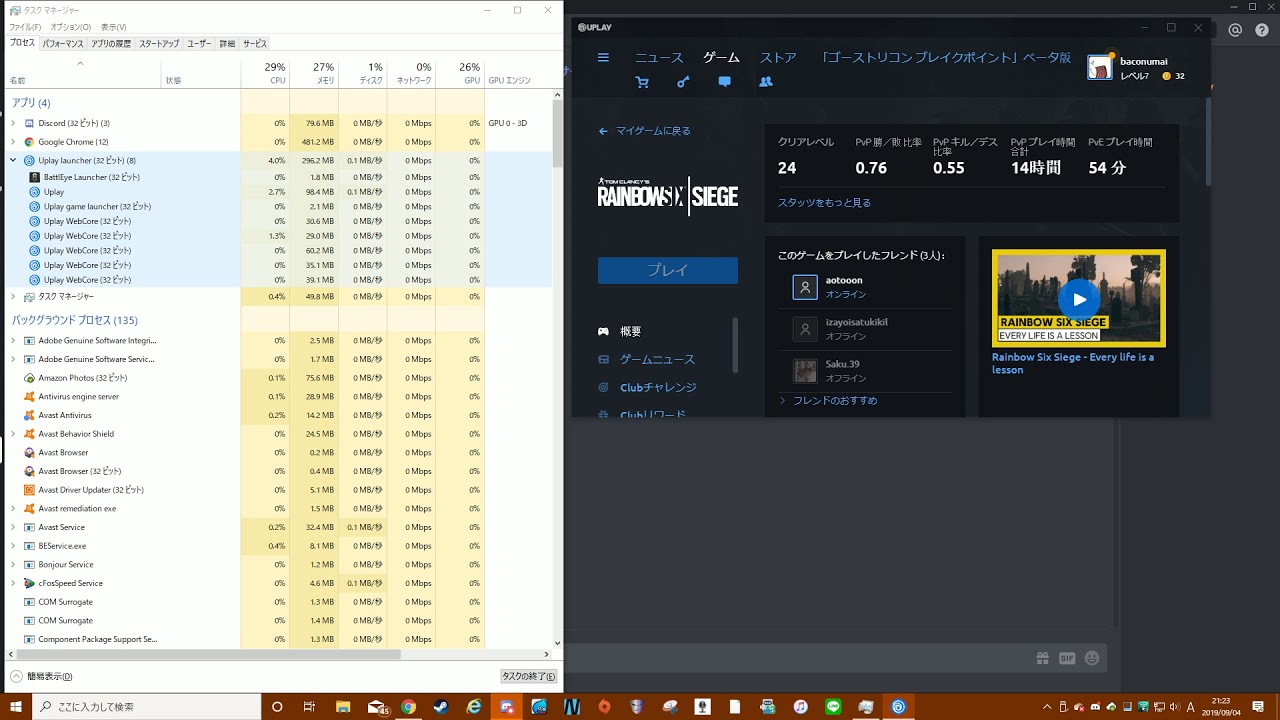Viewport: 1280px width, 720px height.
Task: Open Google Chrome from the taskbar
Action: [x=408, y=706]
